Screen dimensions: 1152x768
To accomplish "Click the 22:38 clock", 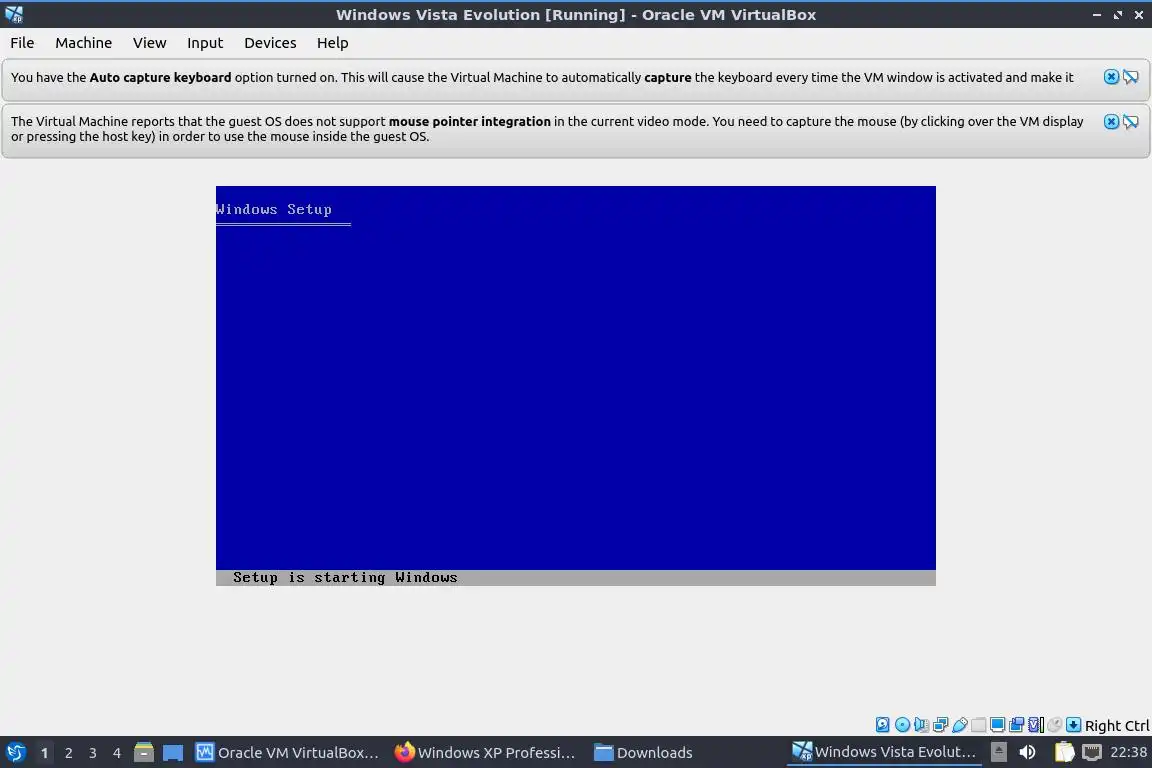I will (x=1128, y=752).
